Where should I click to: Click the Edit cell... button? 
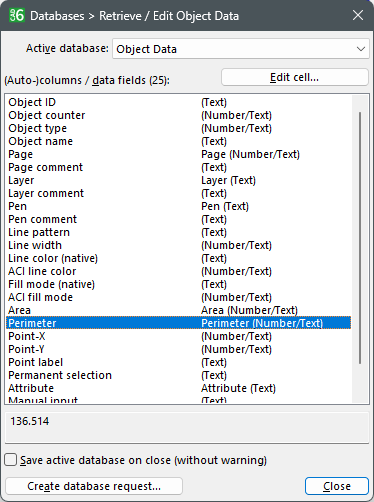tap(295, 77)
